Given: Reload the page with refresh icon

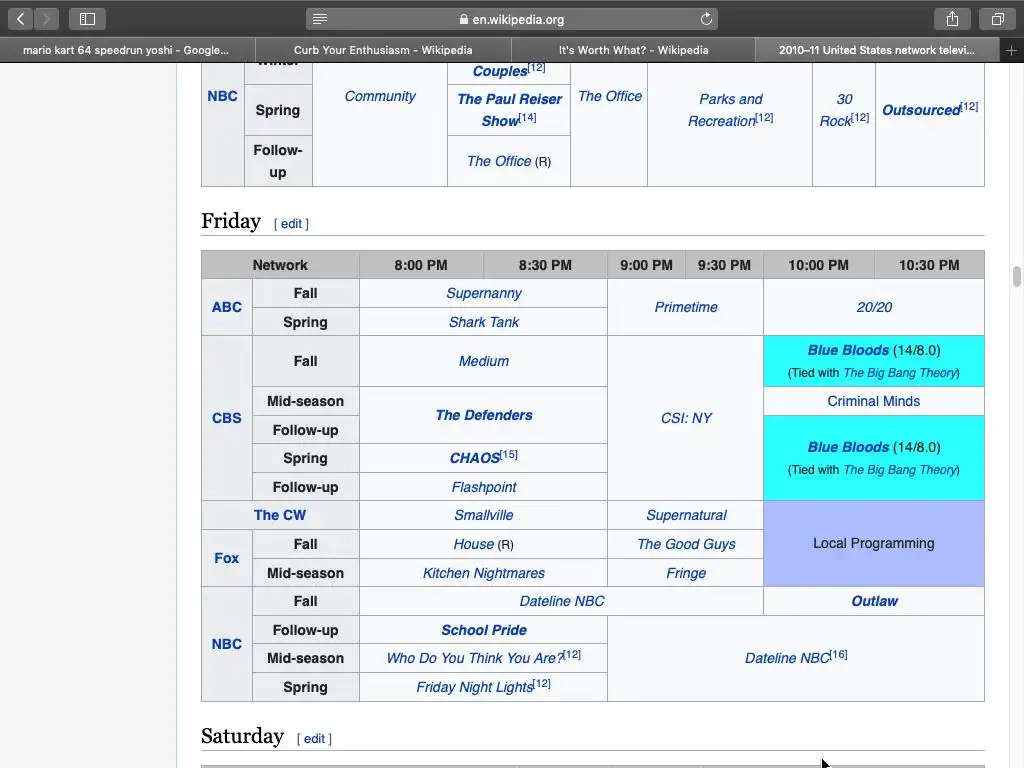Looking at the screenshot, I should coord(706,19).
